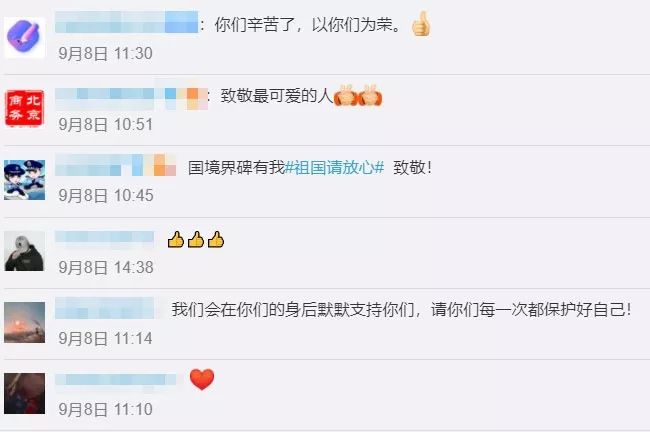Click the thumbs-up emoji after 以你们为荣
Image resolution: width=650 pixels, height=432 pixels.
point(421,24)
